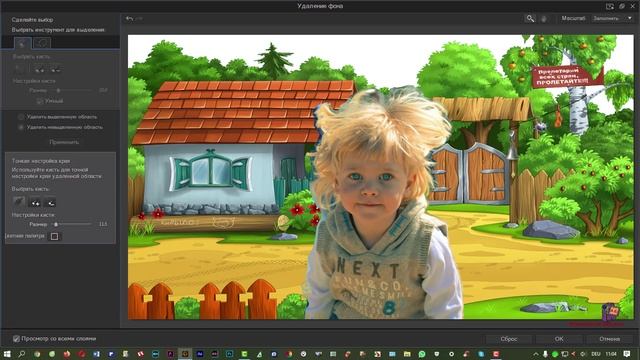Screen dimensions: 640x360
Task: Choose the add-to-selection brush under the first Выбрать кисть
Action: (x=39, y=69)
